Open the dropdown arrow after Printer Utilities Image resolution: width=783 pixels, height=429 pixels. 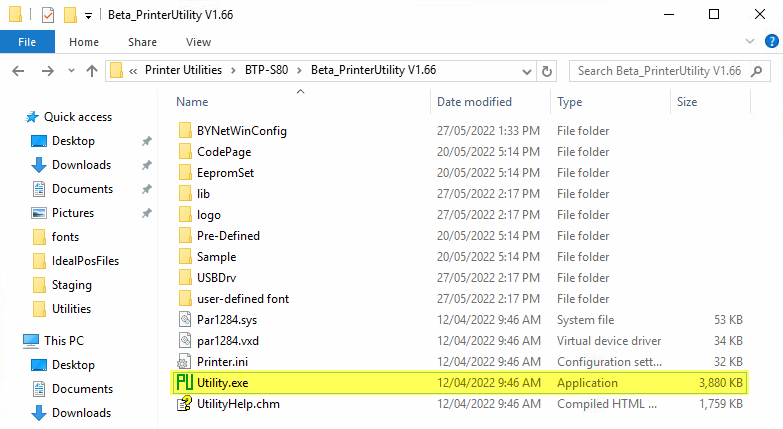233,70
